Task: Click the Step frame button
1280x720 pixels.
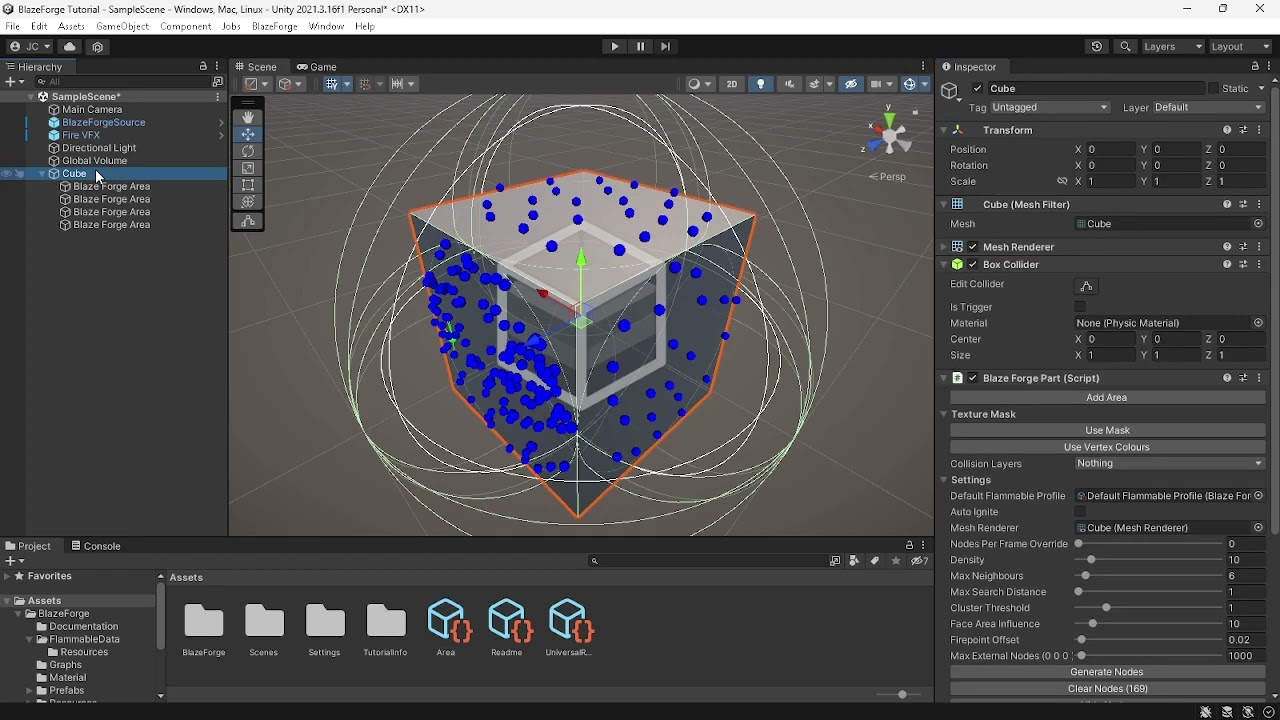Action: coord(666,47)
